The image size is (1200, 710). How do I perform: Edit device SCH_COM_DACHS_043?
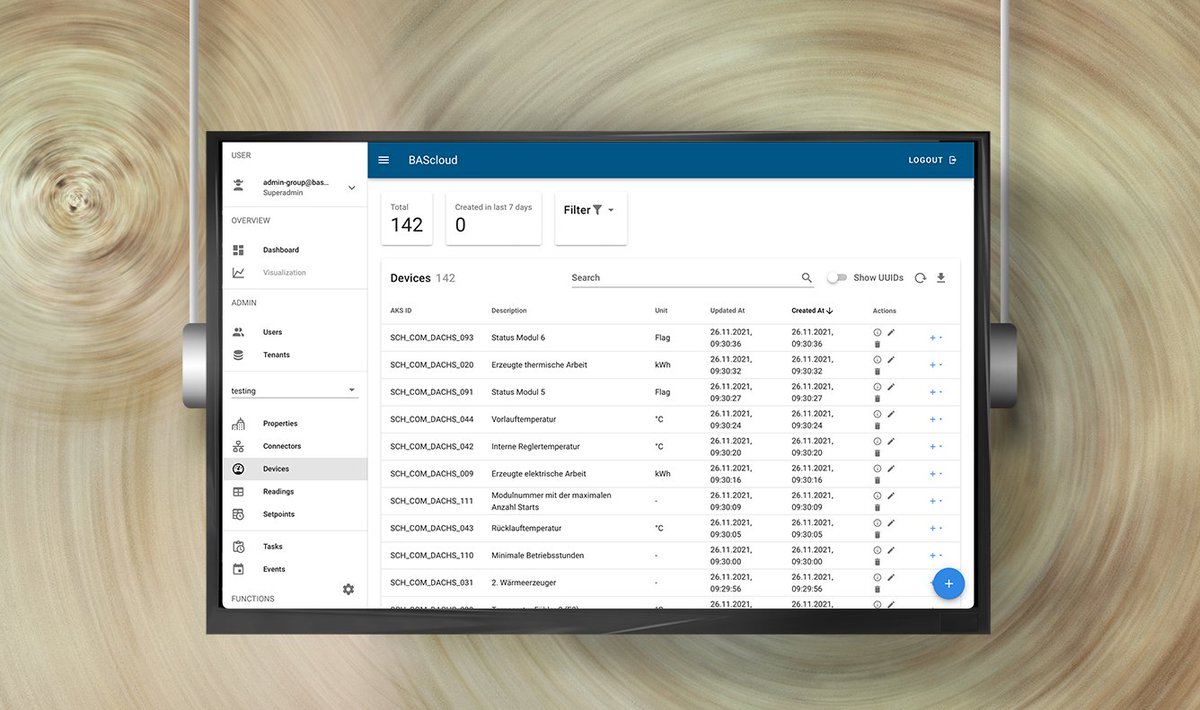(891, 522)
